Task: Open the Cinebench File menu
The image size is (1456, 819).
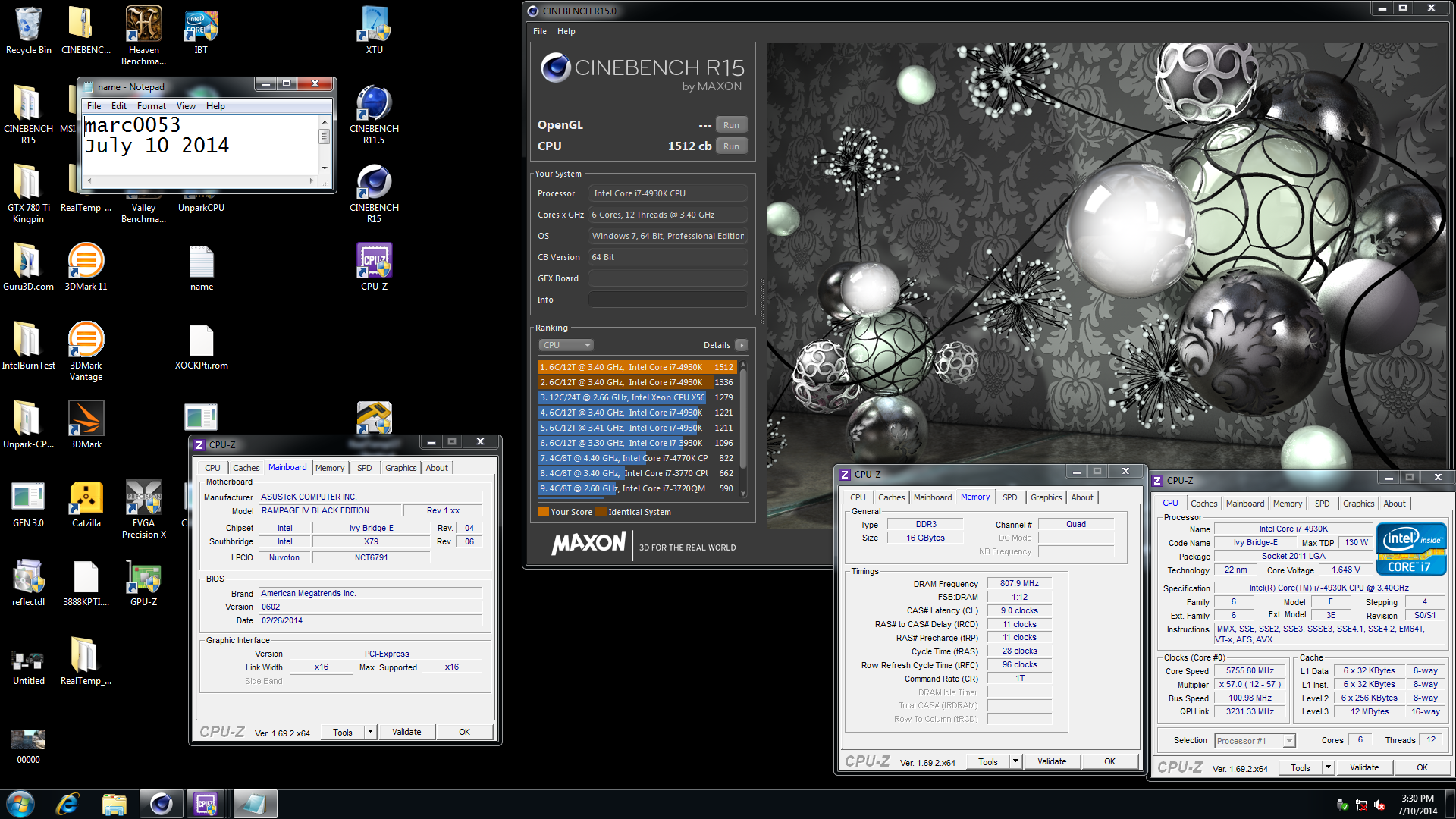Action: [x=539, y=31]
